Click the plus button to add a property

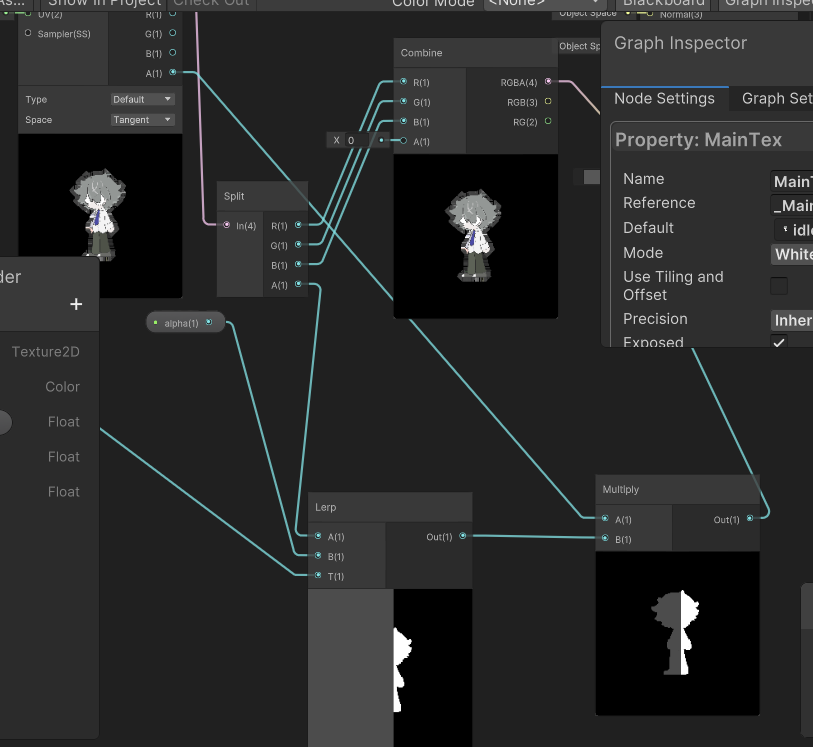pyautogui.click(x=76, y=304)
